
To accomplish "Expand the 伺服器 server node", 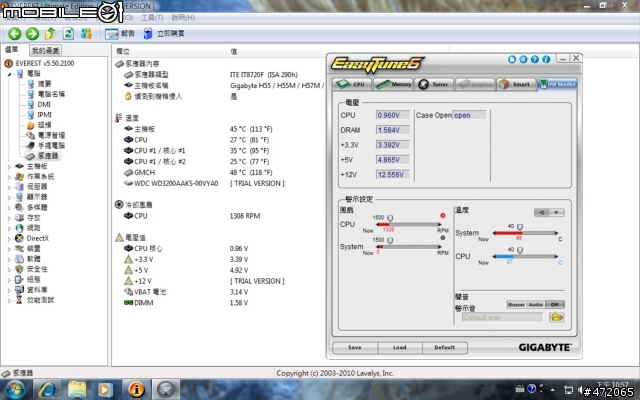I will tap(9, 187).
